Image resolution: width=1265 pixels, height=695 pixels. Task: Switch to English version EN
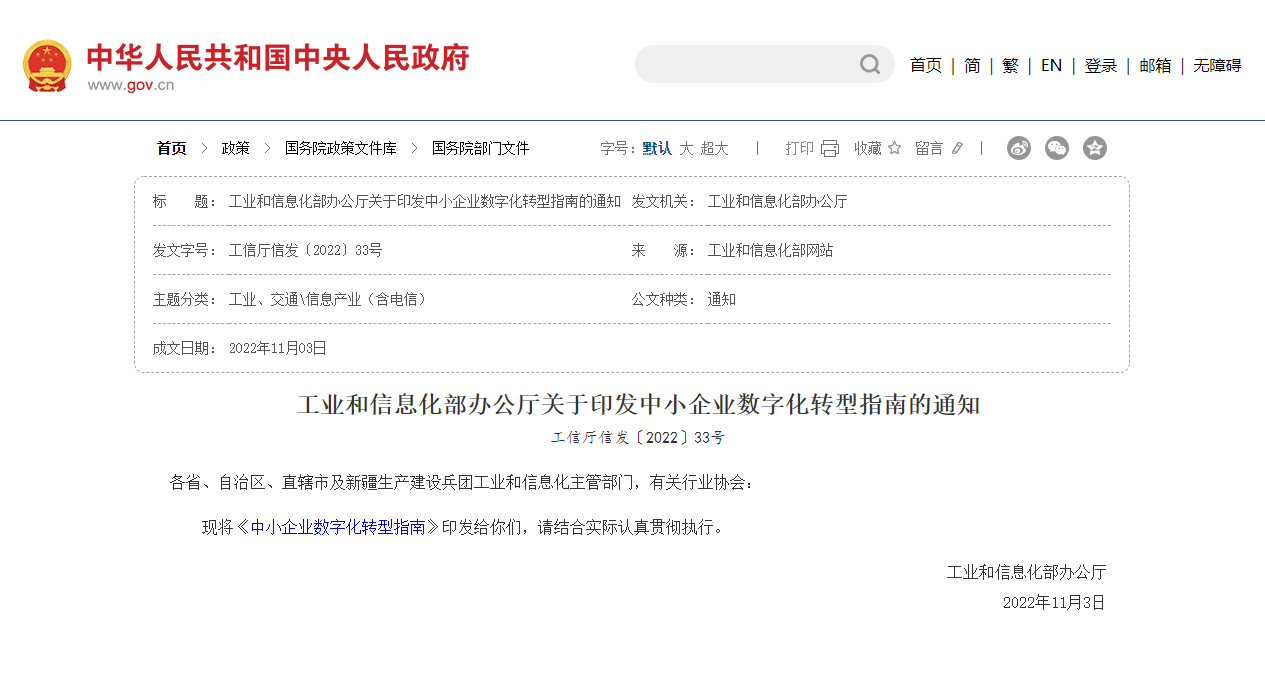(1051, 65)
